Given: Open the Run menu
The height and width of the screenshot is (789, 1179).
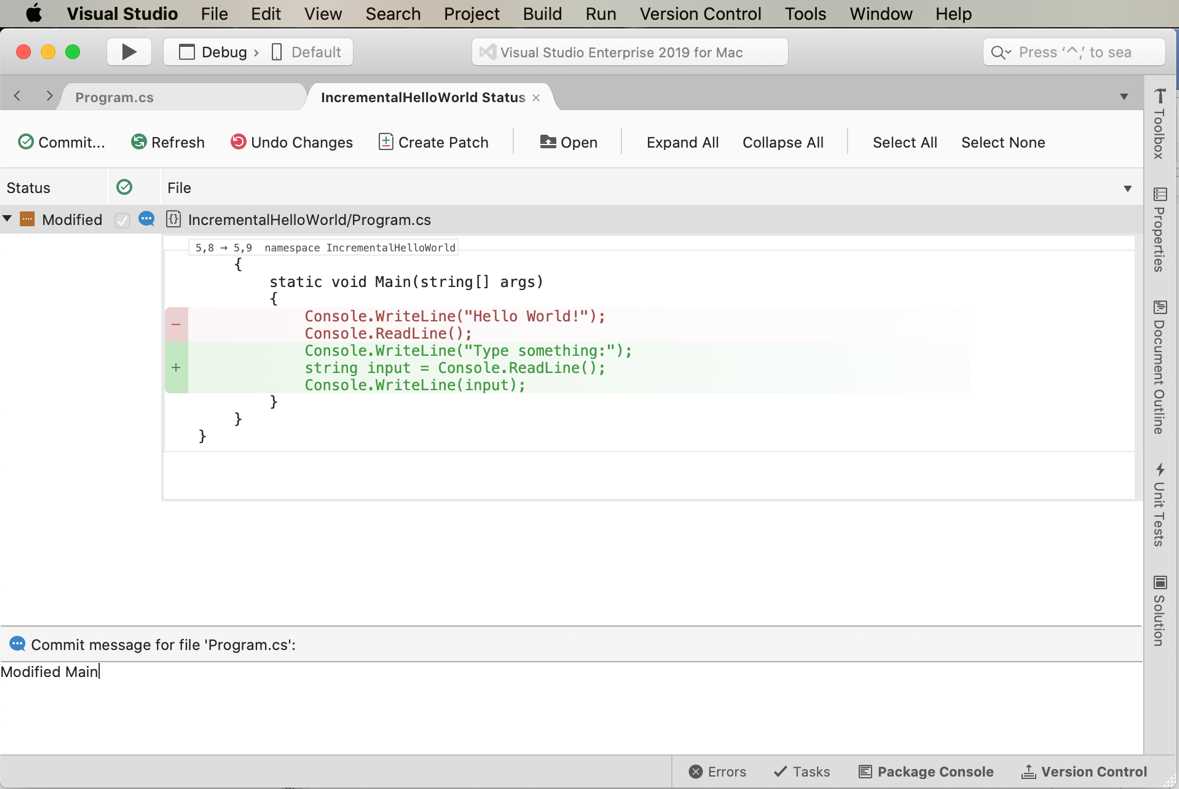Looking at the screenshot, I should coord(601,14).
